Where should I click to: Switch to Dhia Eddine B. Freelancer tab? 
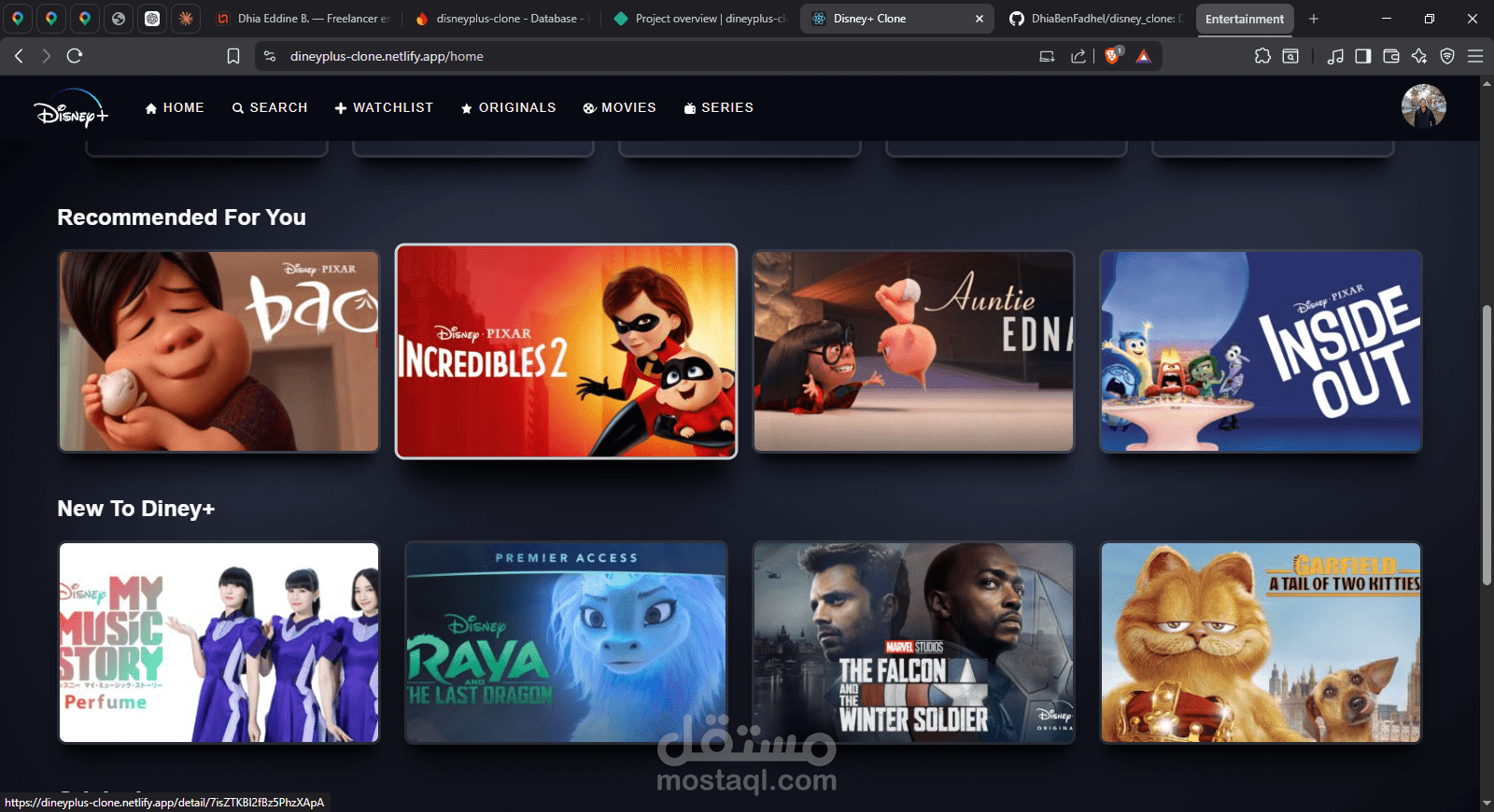tap(303, 19)
